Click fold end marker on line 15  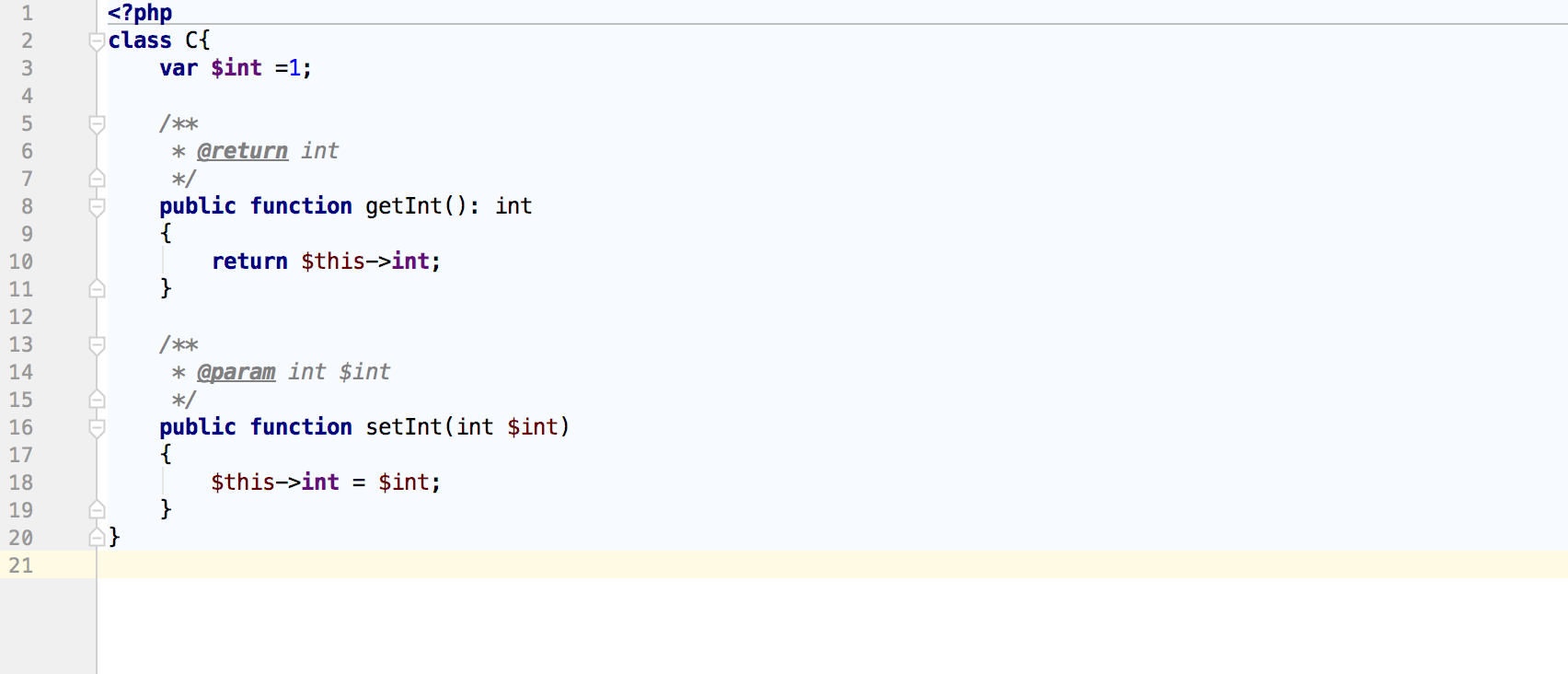coord(97,400)
